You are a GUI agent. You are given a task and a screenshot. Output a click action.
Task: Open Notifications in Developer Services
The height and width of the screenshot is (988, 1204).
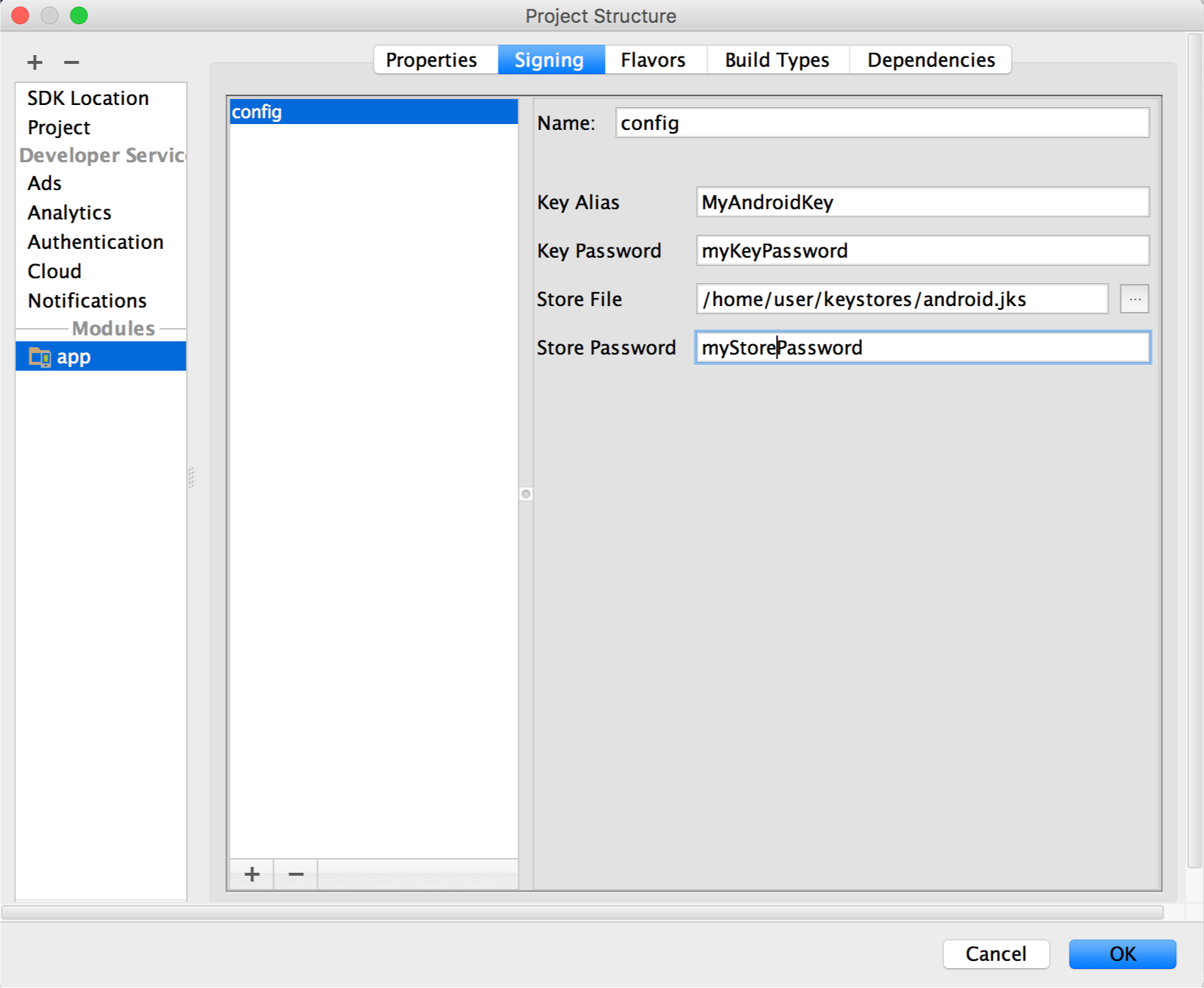(x=87, y=301)
